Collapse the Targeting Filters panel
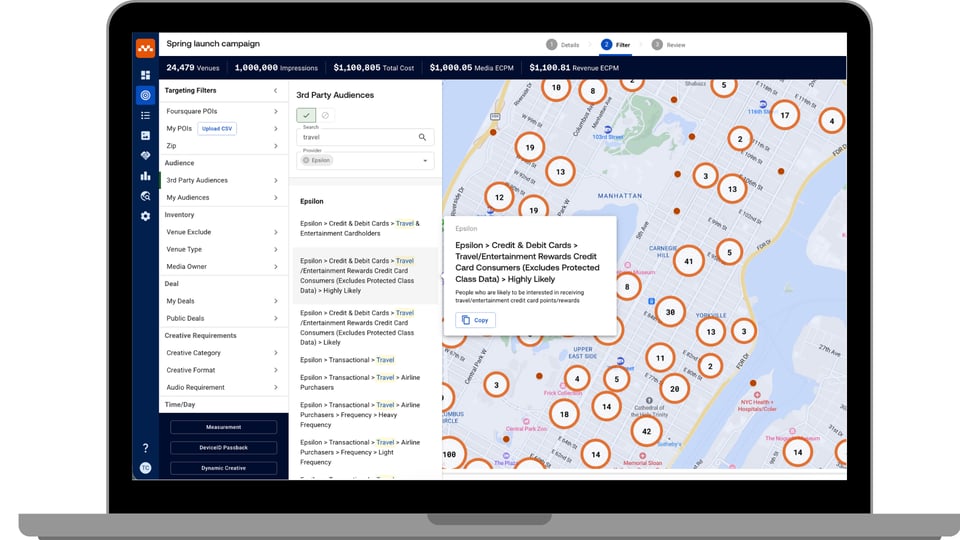Image resolution: width=960 pixels, height=540 pixels. [275, 91]
